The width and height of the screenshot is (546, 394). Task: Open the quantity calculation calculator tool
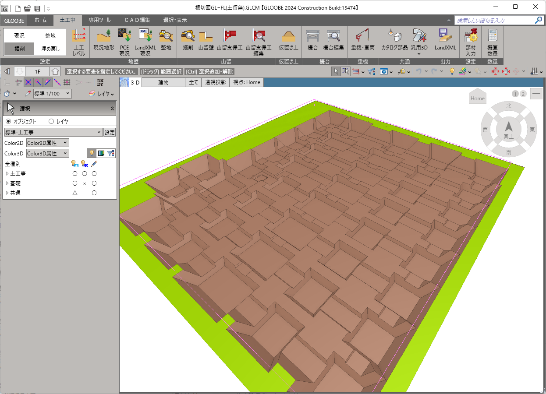(492, 42)
